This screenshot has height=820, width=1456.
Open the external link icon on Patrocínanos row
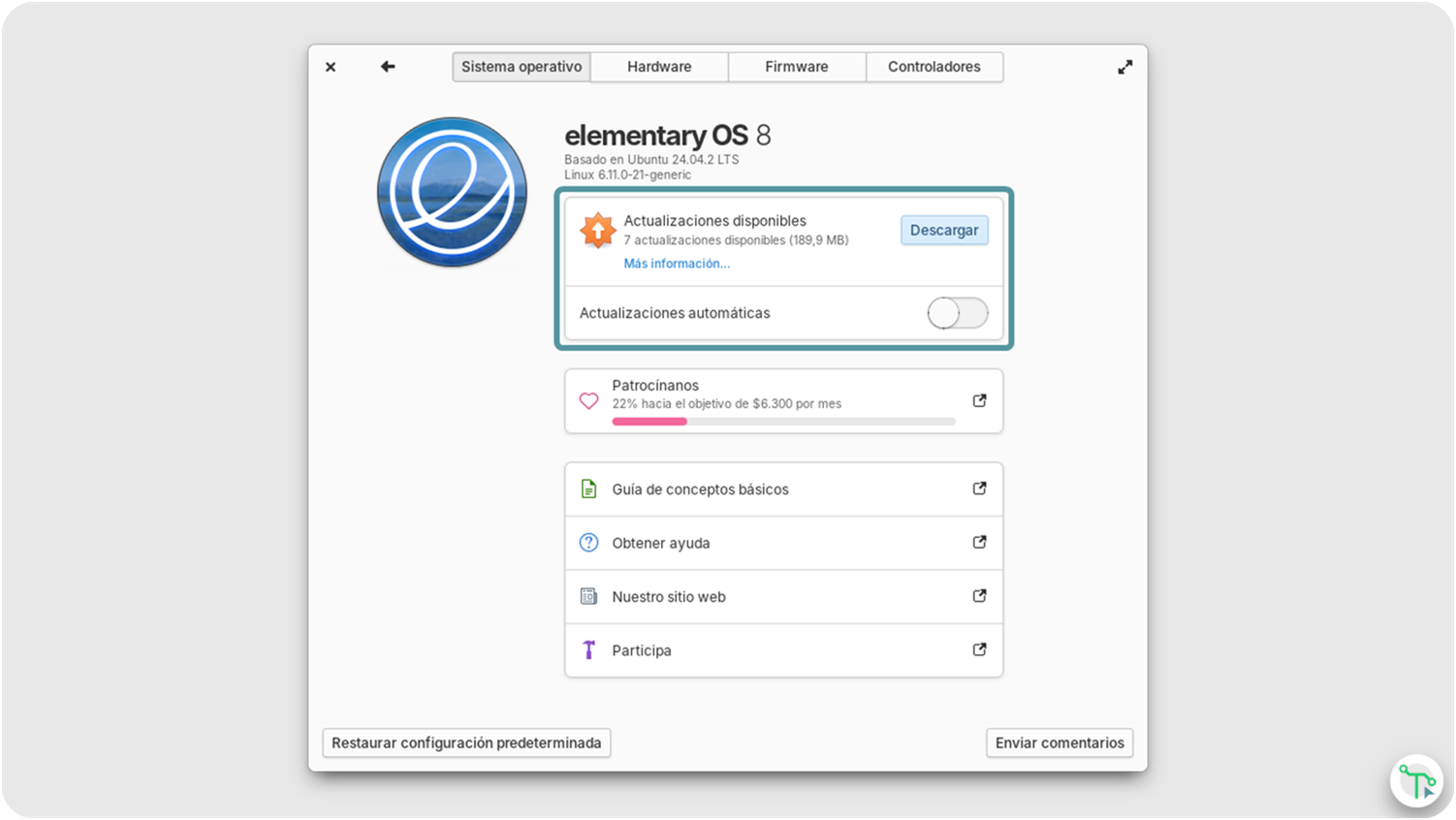[x=979, y=400]
